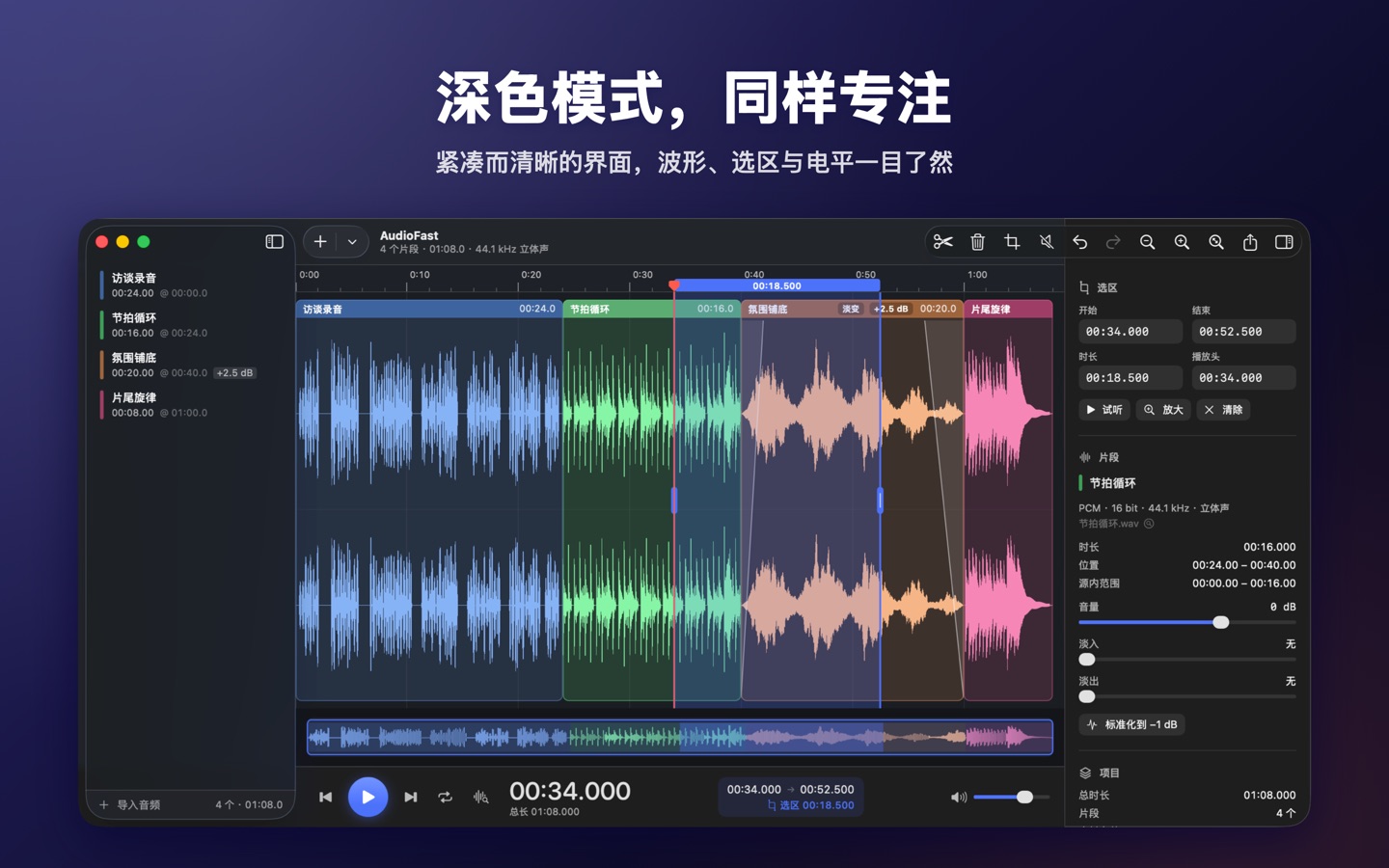Click the info icon beside 节拍循环.wav
This screenshot has height=868, width=1389.
tap(1149, 524)
